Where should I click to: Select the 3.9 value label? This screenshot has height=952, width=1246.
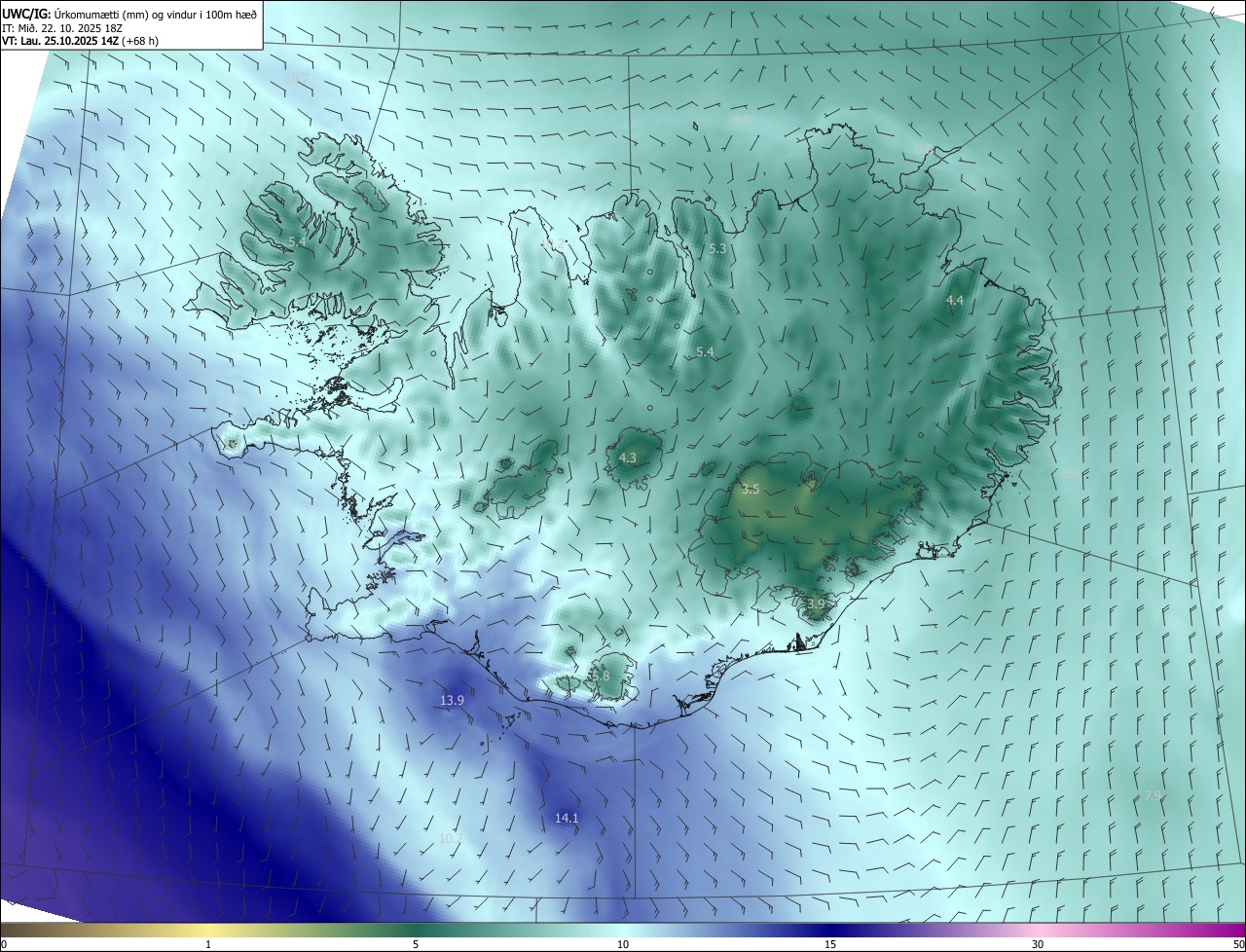click(816, 604)
